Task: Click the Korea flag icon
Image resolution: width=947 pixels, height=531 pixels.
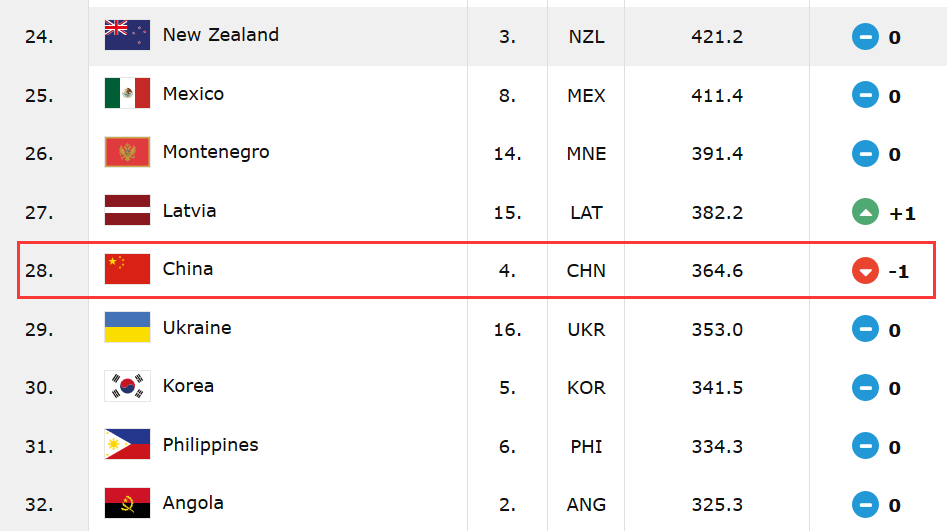Action: click(x=127, y=386)
